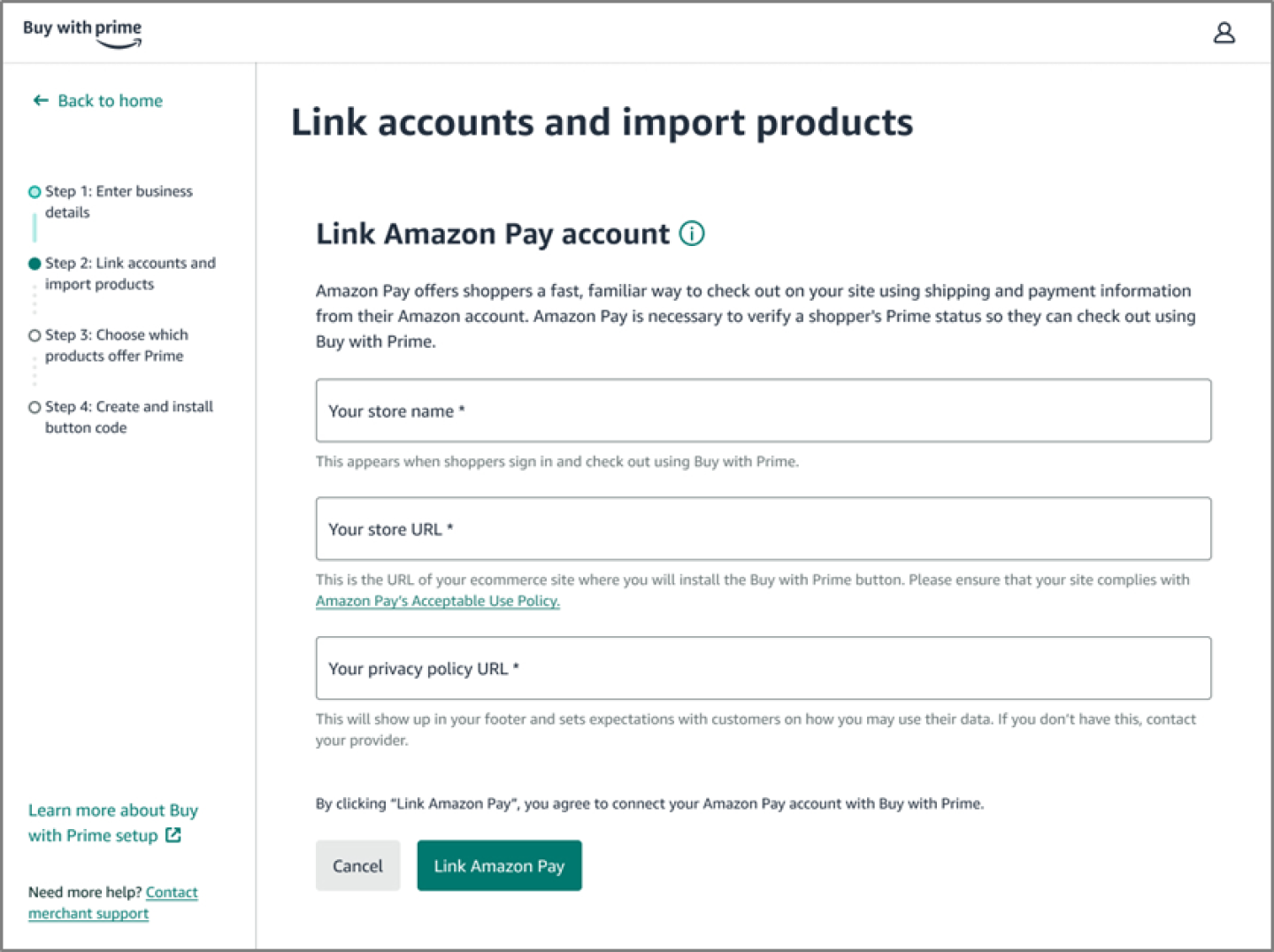Click the Buy with Prime logo
Viewport: 1274px width, 952px height.
[82, 32]
